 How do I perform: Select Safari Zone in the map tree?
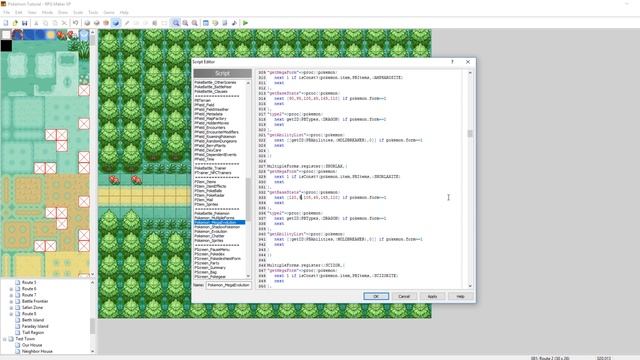click(x=32, y=307)
